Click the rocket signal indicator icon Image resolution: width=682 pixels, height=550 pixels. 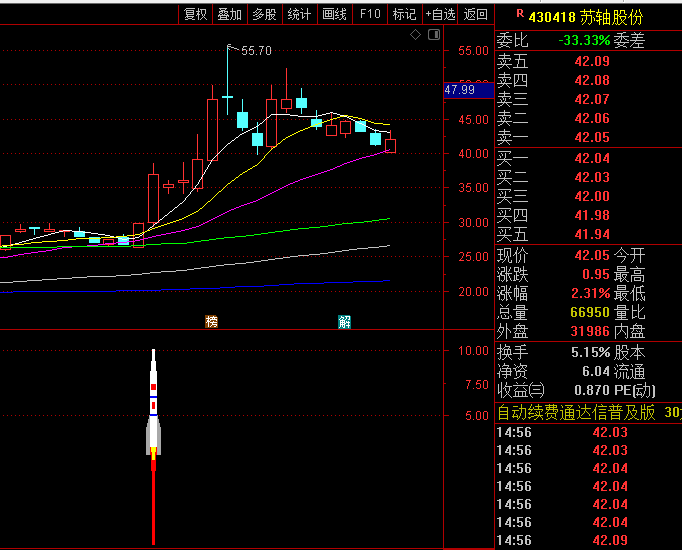[153, 410]
